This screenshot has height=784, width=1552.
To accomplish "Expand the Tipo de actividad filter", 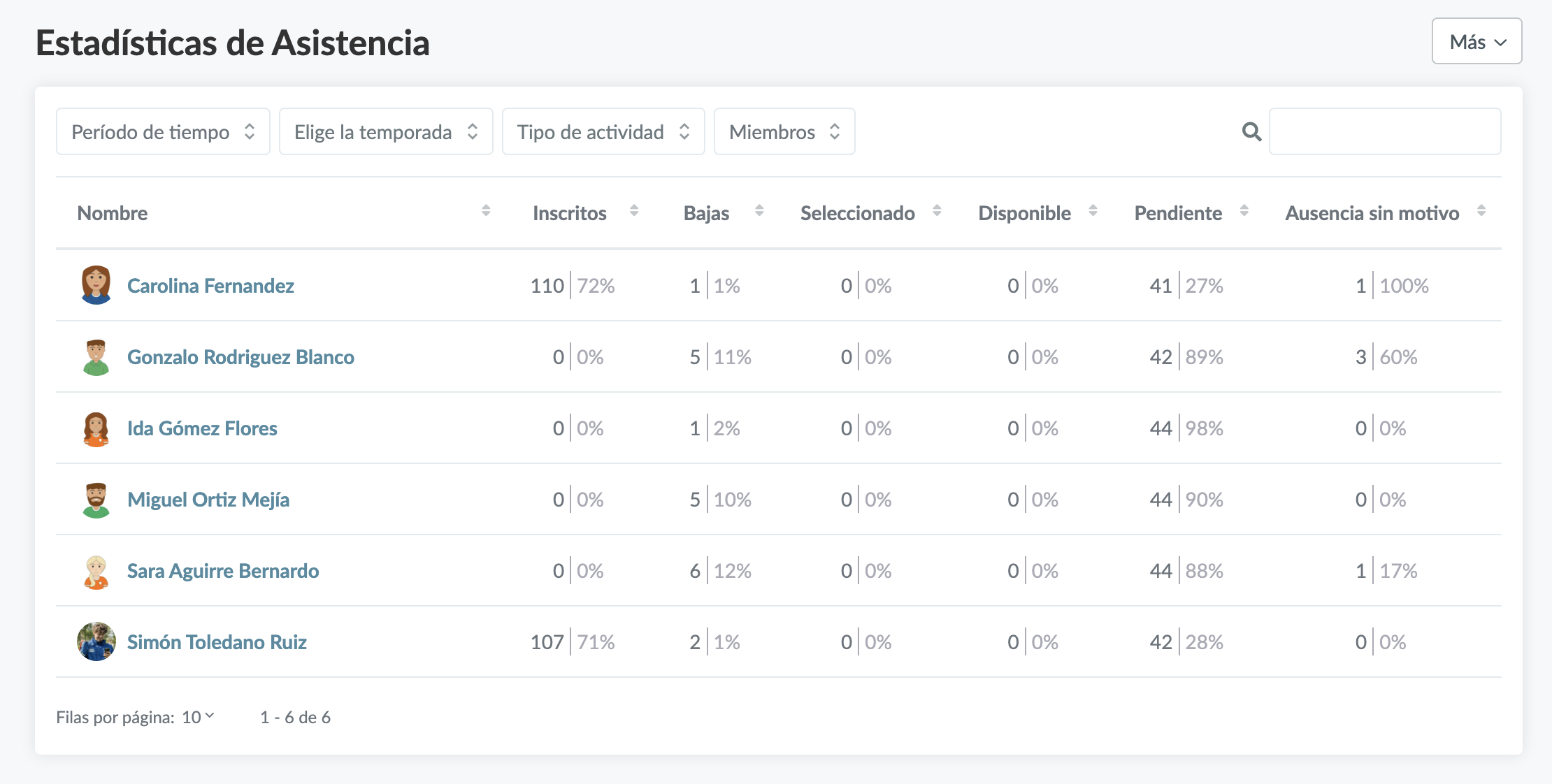I will [603, 131].
